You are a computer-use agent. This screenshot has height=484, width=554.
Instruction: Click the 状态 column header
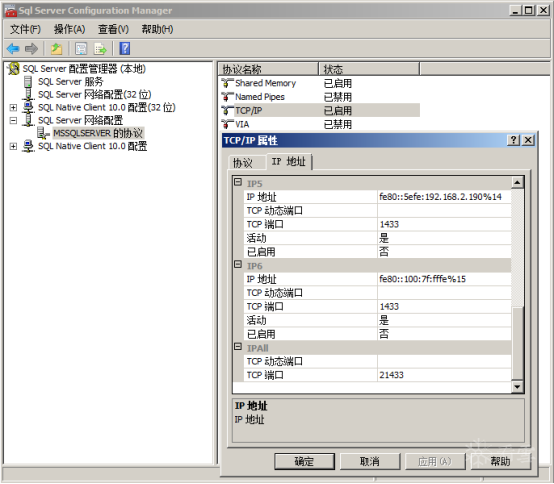(x=369, y=69)
